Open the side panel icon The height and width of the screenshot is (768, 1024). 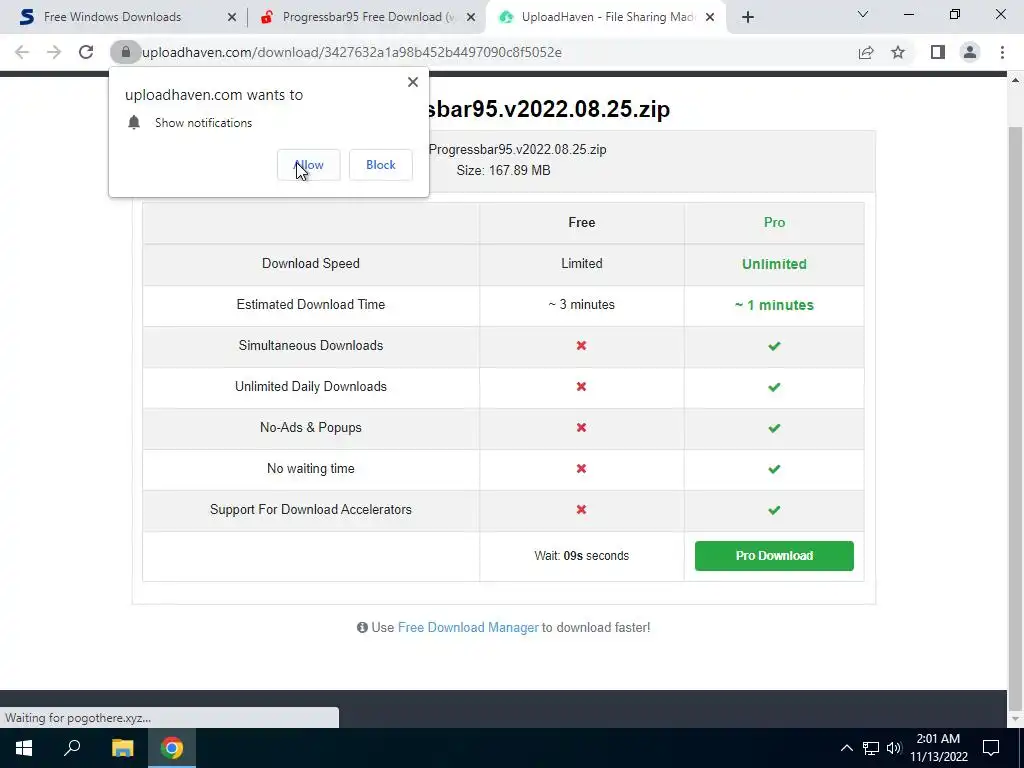(x=938, y=52)
